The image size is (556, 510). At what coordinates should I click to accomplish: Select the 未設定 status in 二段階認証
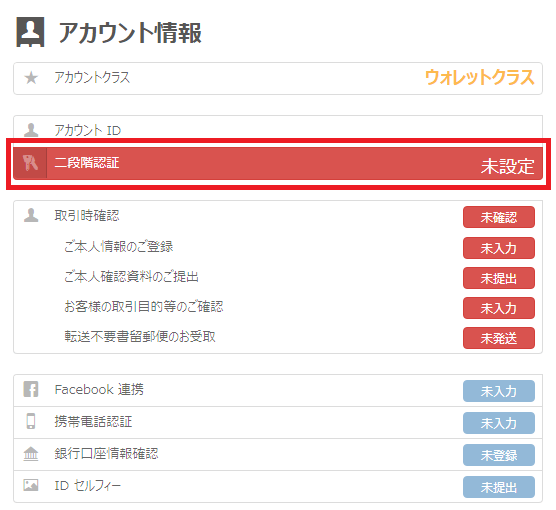[507, 166]
